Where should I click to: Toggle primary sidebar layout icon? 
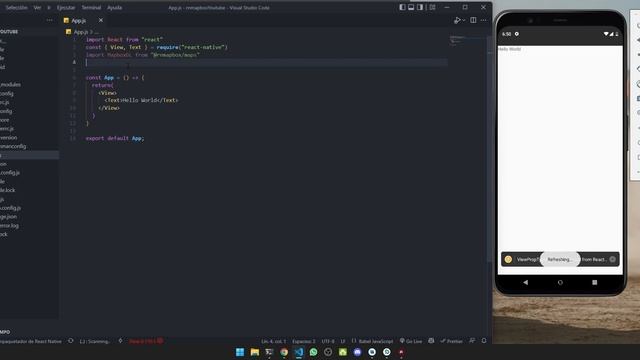(x=402, y=7)
